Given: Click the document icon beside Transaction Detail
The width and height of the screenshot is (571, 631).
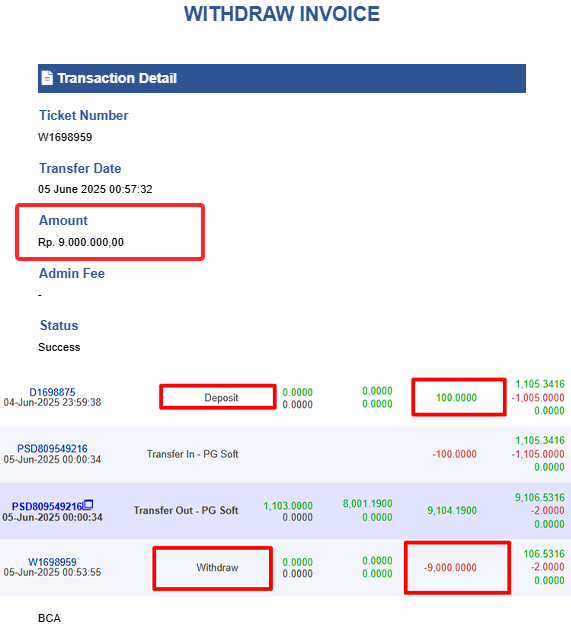Looking at the screenshot, I should [x=47, y=78].
